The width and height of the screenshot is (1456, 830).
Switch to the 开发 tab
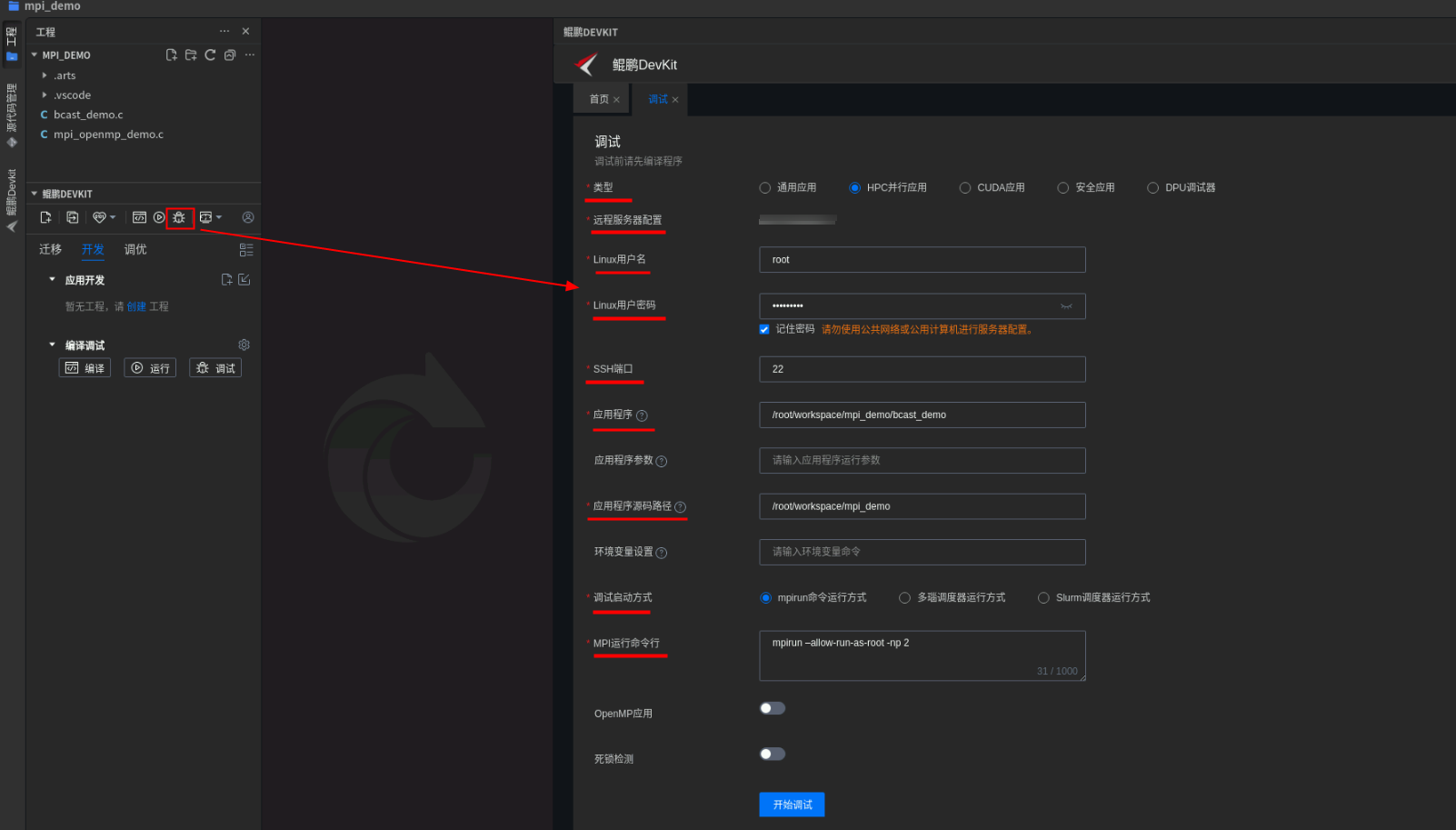click(x=93, y=249)
